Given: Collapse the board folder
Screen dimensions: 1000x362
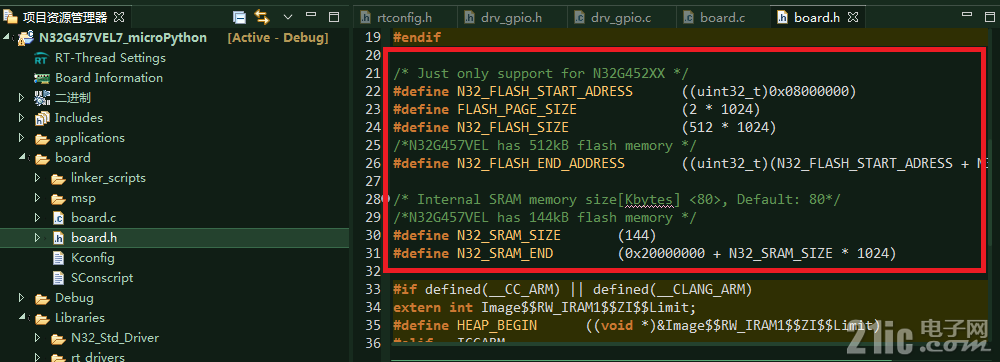Looking at the screenshot, I should point(22,157).
